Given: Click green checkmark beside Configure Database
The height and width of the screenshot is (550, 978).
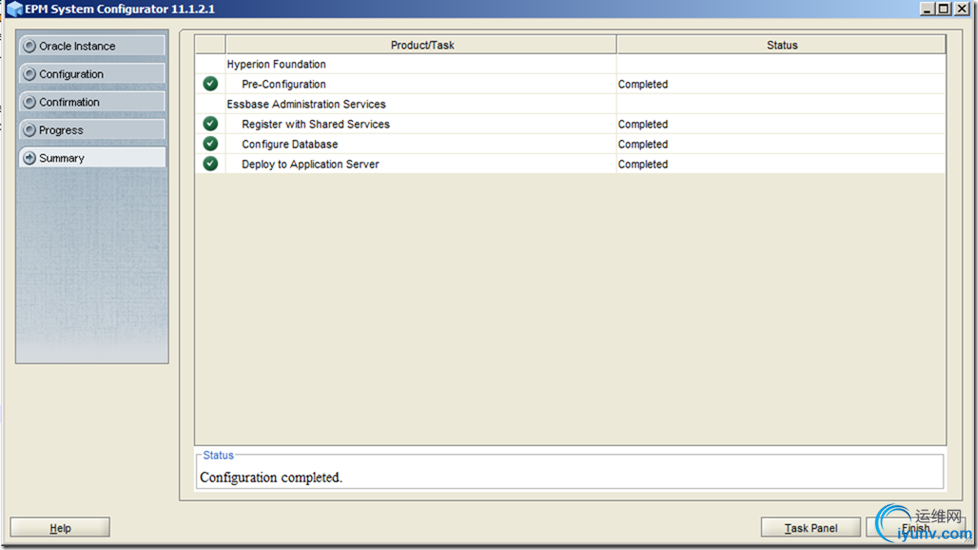Looking at the screenshot, I should pyautogui.click(x=211, y=143).
